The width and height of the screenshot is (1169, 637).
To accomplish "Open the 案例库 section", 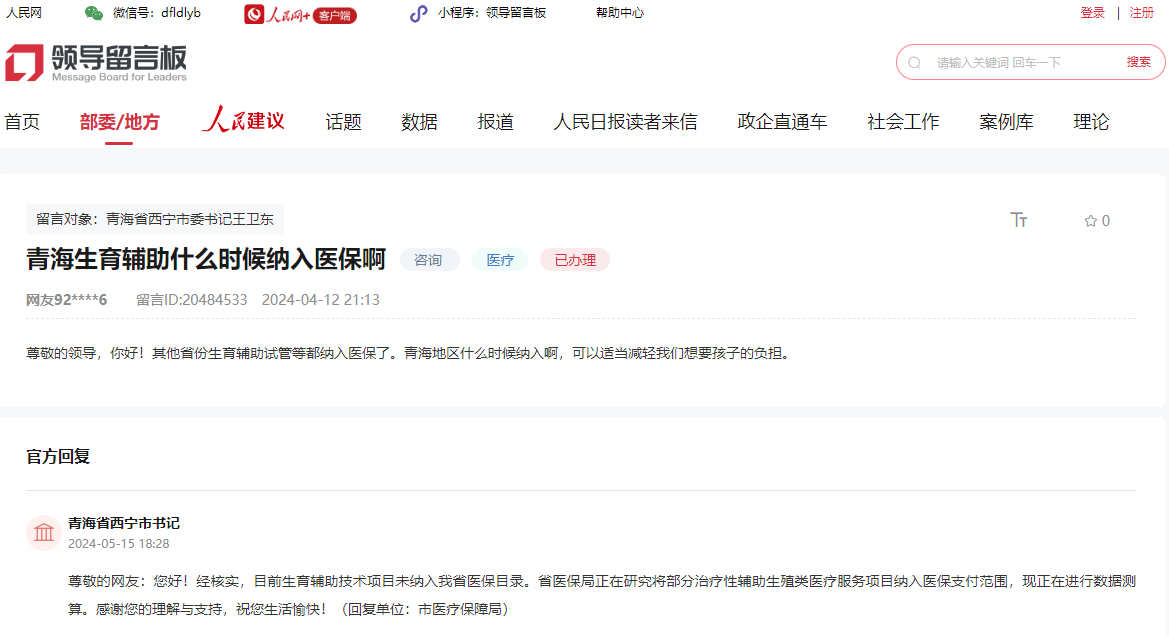I will click(1006, 121).
